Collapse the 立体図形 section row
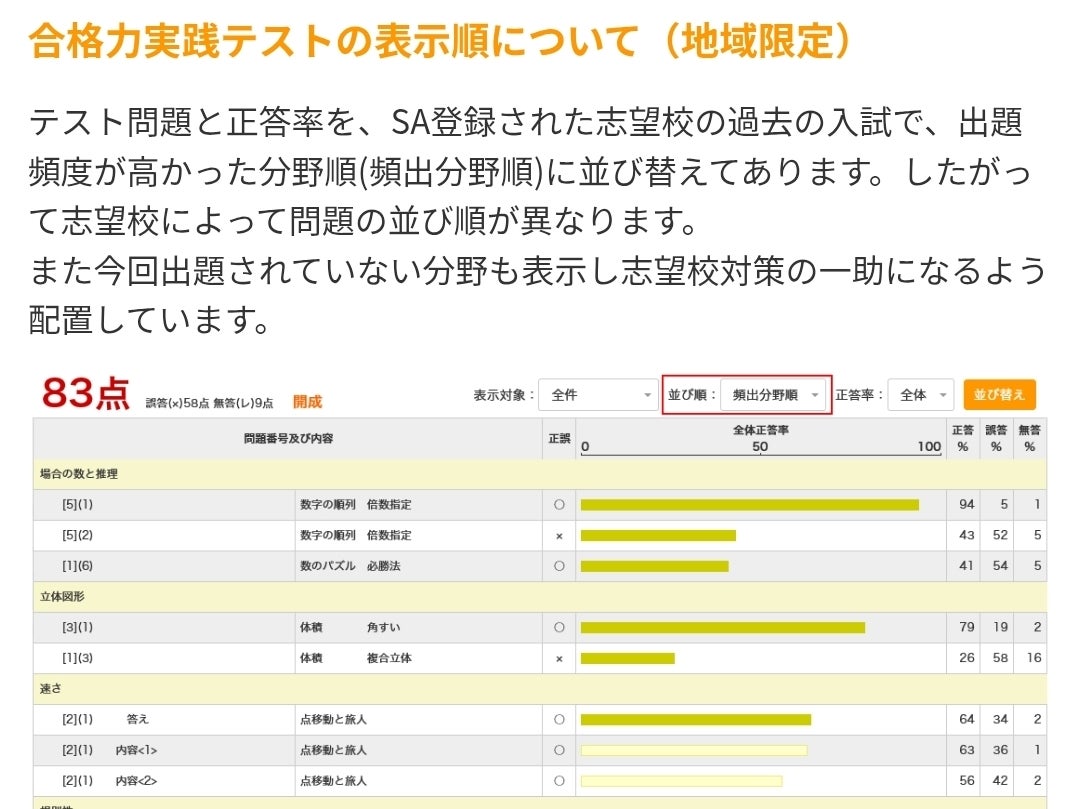The height and width of the screenshot is (809, 1080). (65, 597)
